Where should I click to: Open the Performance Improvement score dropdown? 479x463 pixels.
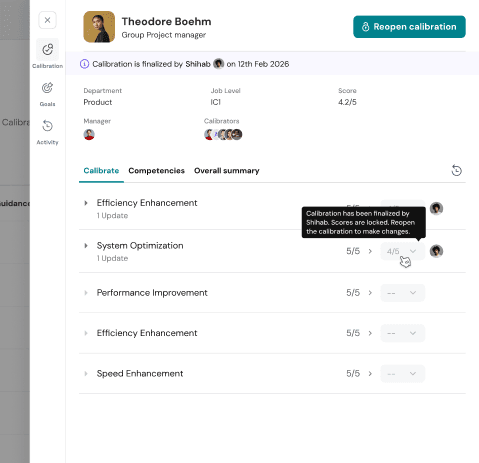click(x=403, y=293)
